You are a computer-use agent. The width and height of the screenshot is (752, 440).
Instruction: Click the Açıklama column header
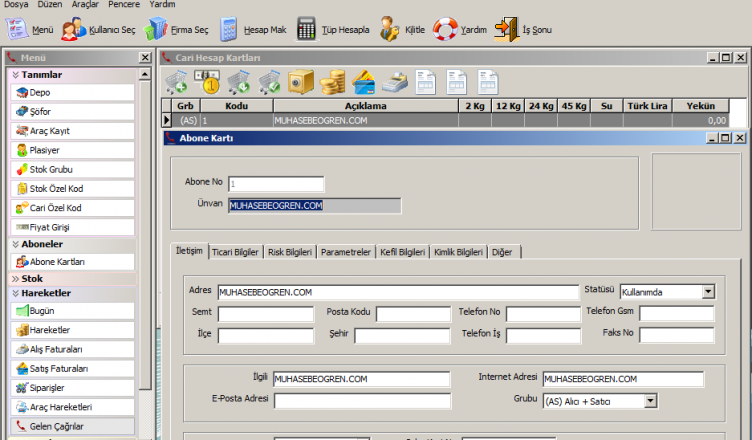pos(365,106)
